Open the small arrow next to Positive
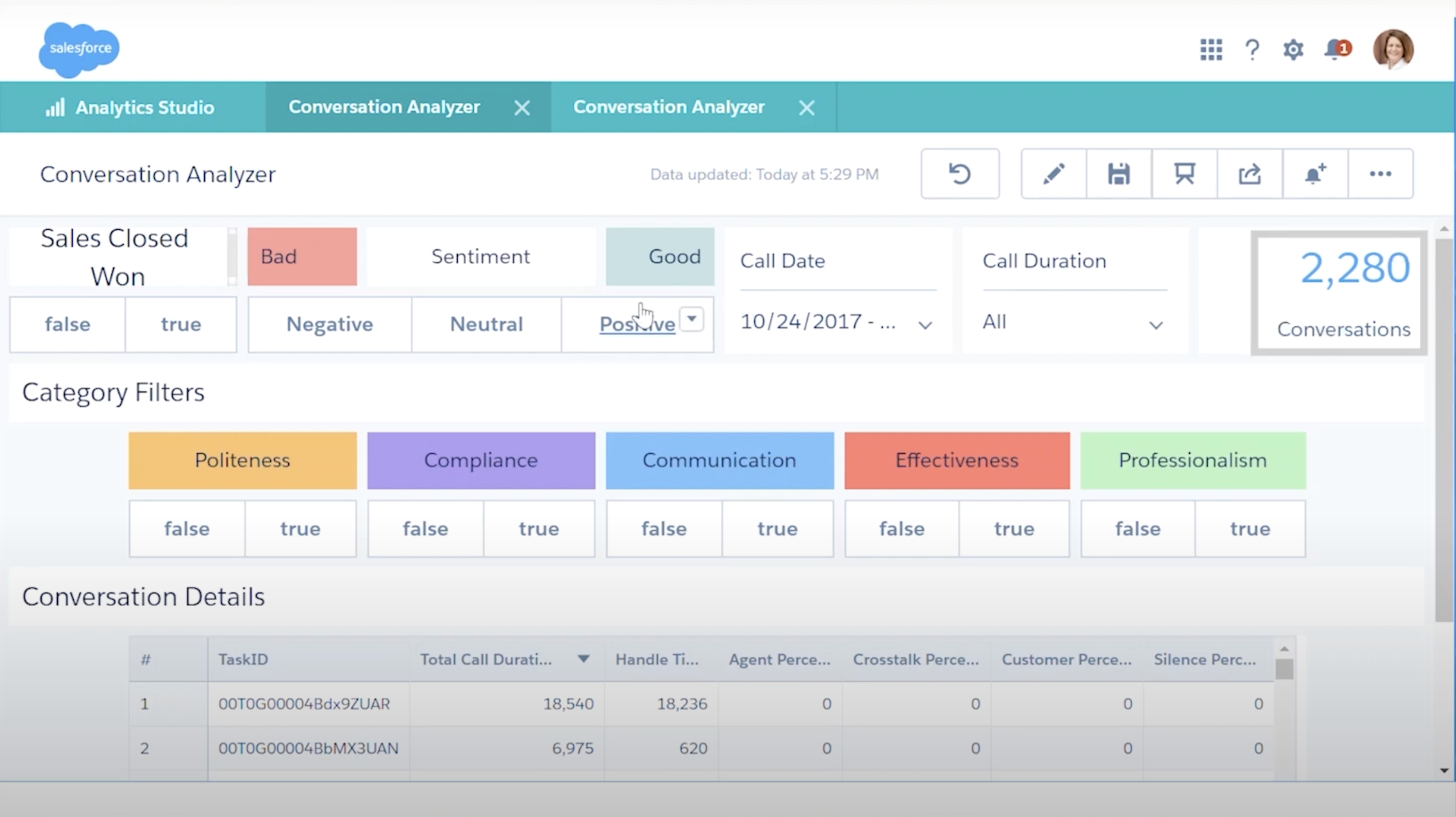 coord(692,319)
